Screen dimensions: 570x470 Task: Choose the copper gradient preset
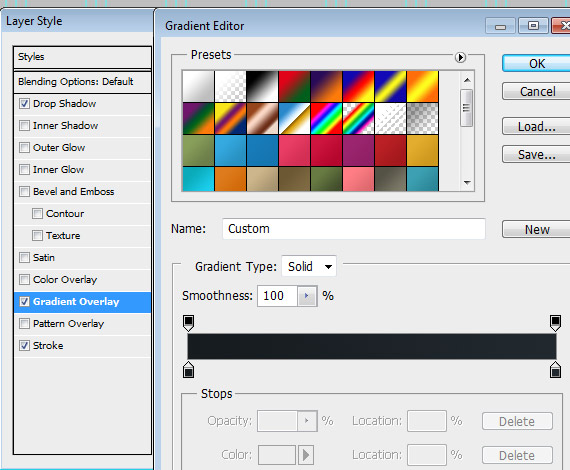(262, 118)
